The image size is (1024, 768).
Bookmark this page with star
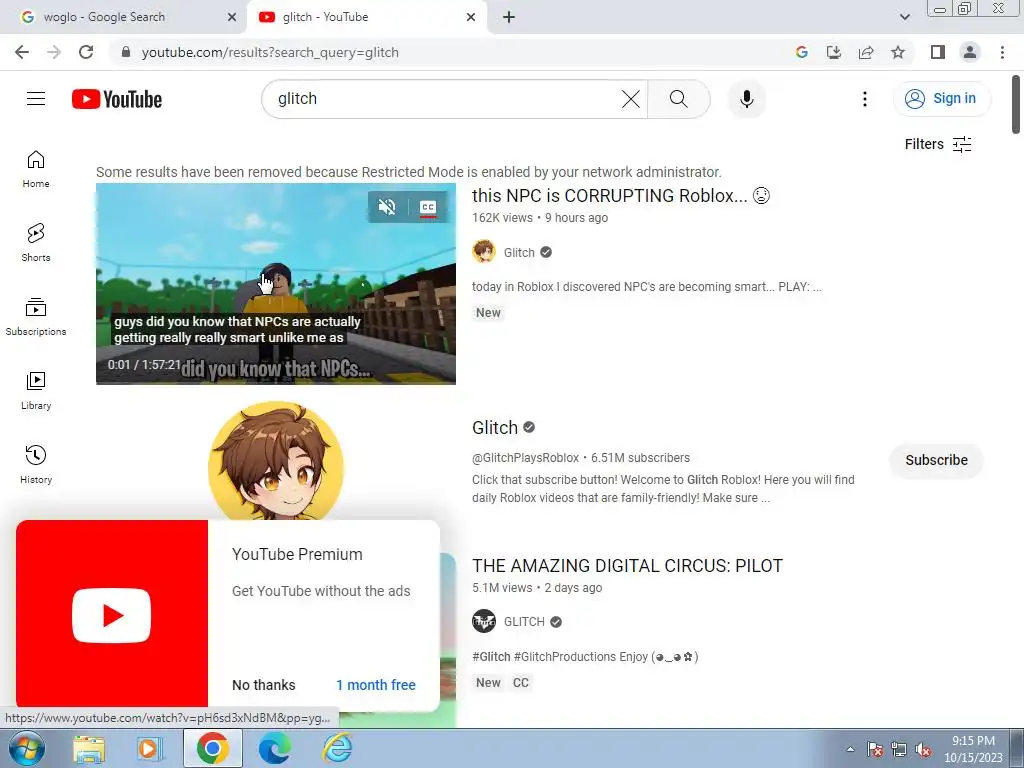click(x=898, y=52)
